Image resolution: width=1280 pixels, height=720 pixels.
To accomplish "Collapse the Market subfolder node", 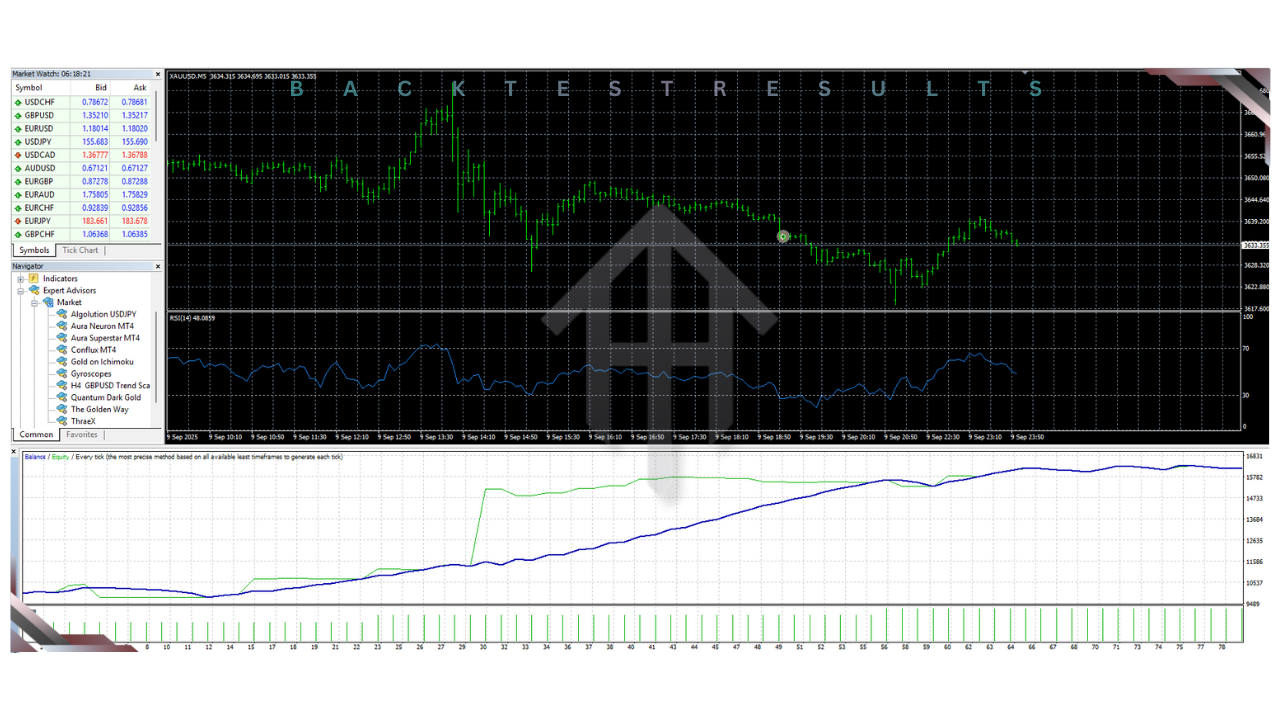I will pyautogui.click(x=34, y=302).
